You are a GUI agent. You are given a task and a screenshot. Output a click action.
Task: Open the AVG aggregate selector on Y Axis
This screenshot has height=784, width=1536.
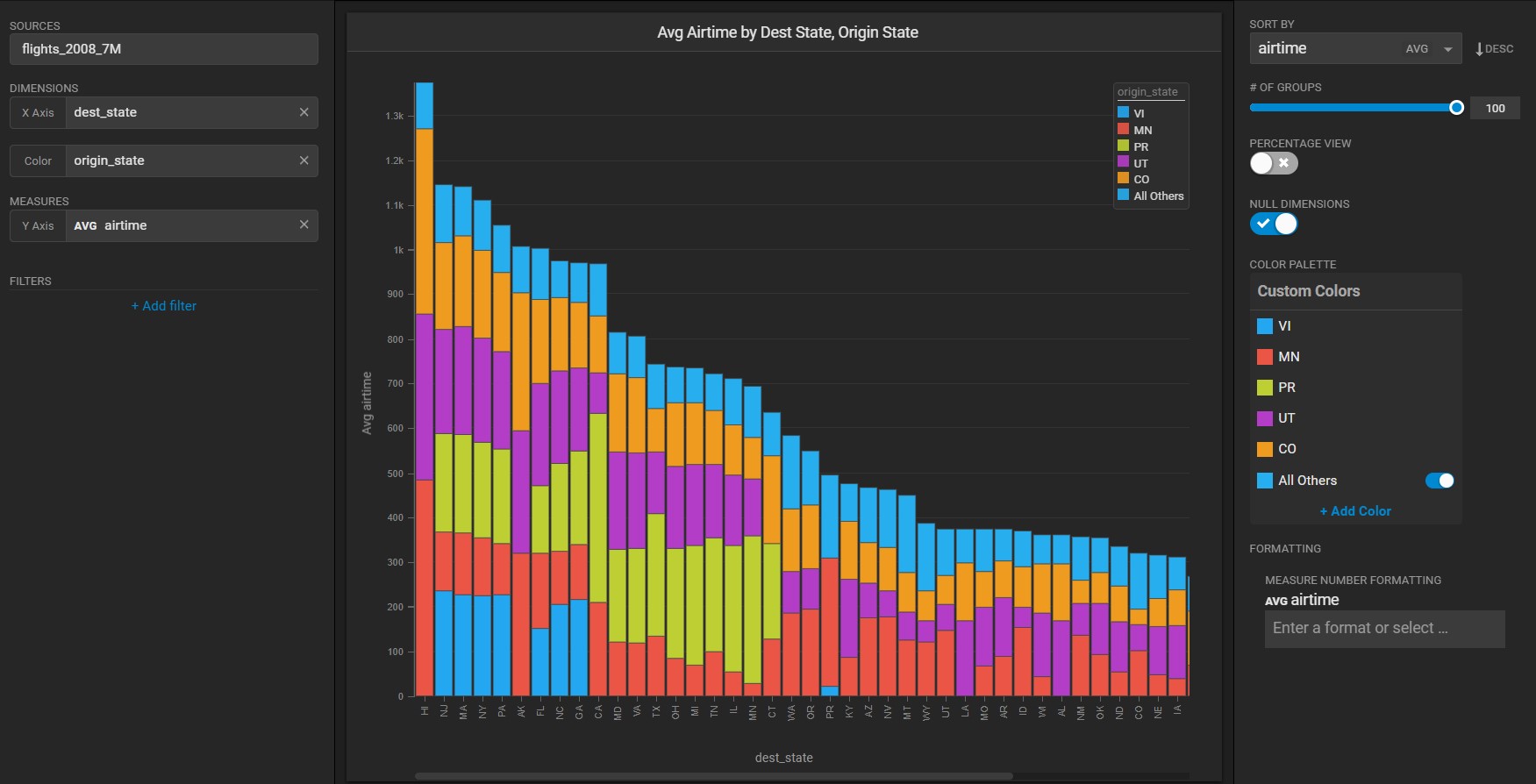point(85,225)
